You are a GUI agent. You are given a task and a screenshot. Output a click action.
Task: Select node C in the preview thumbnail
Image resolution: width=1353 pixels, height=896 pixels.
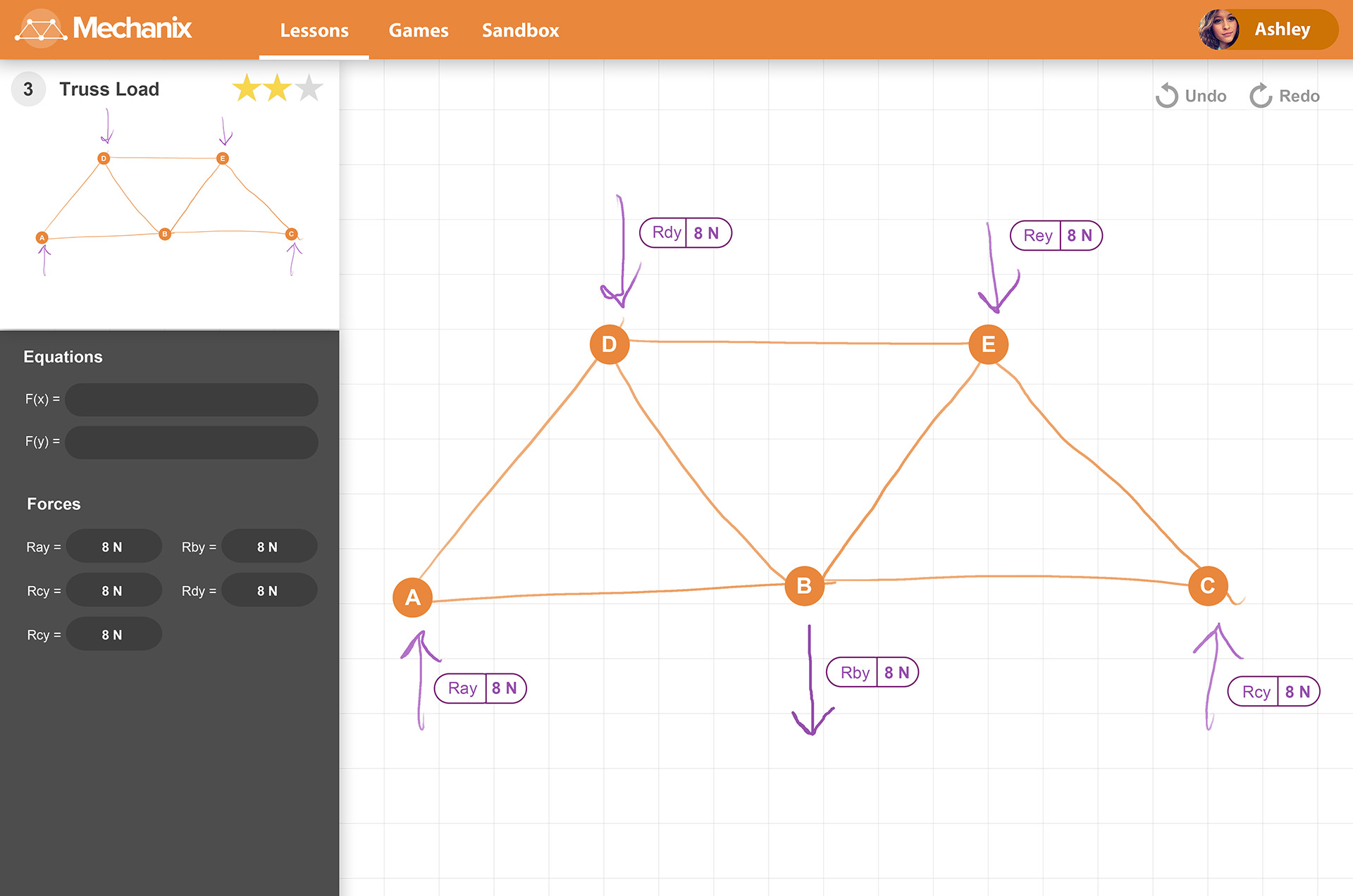pyautogui.click(x=292, y=234)
